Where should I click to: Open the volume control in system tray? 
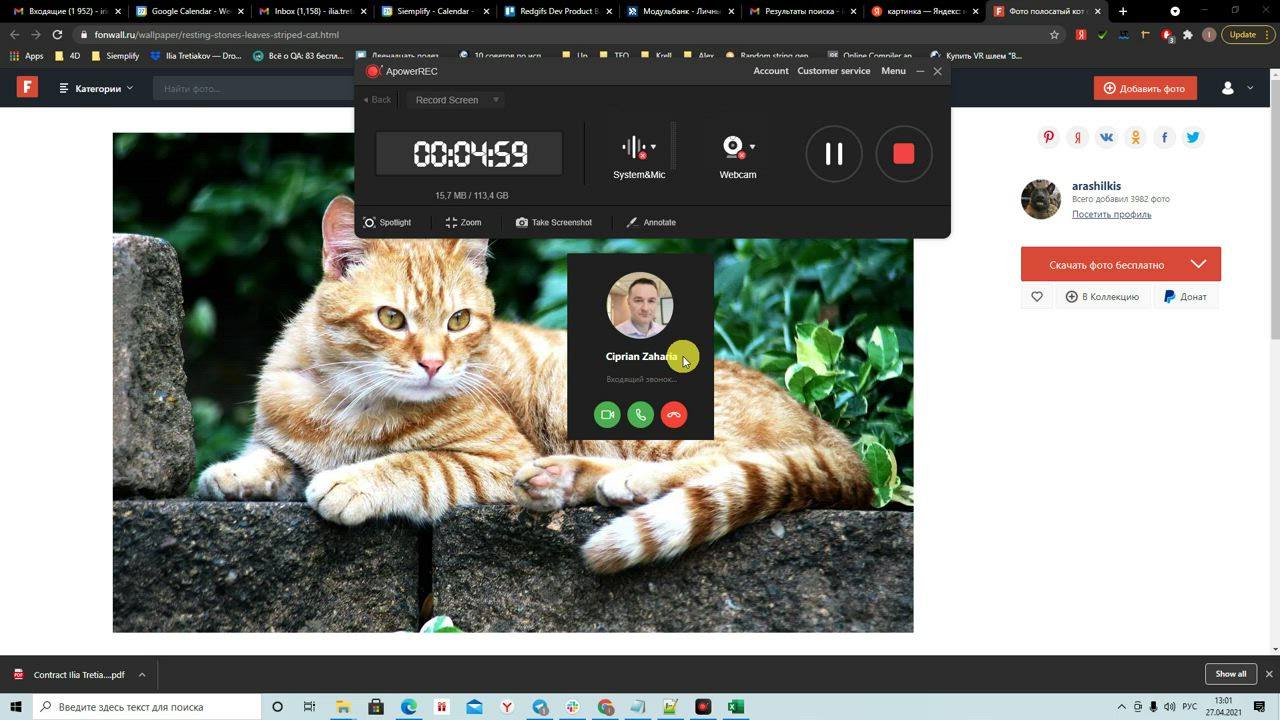(1170, 707)
